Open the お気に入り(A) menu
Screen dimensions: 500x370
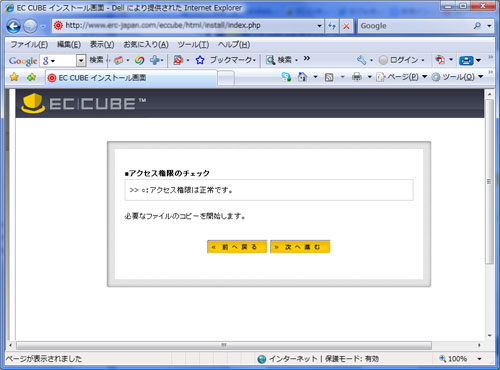coord(146,44)
